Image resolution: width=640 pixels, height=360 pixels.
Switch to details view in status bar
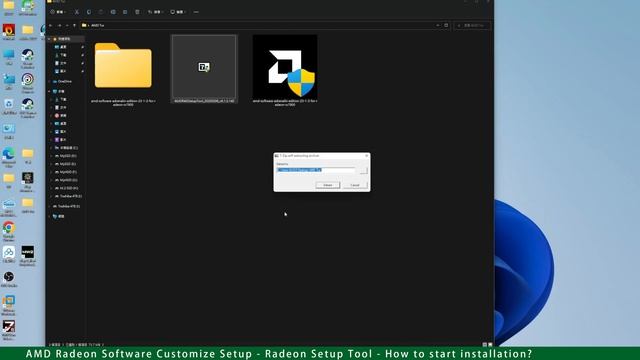click(484, 345)
